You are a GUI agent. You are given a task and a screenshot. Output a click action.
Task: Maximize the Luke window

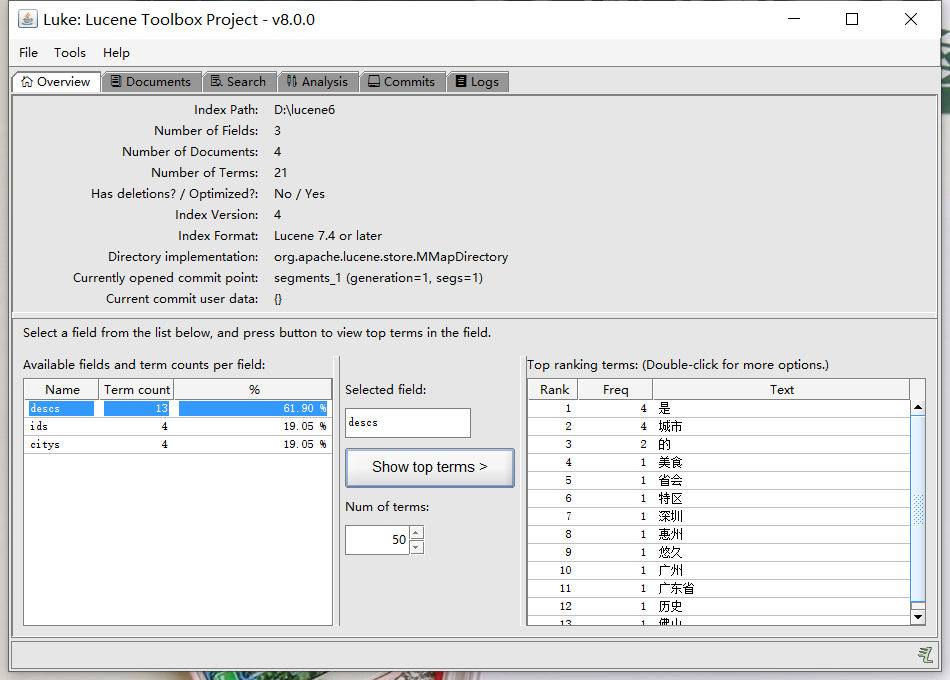pos(852,19)
